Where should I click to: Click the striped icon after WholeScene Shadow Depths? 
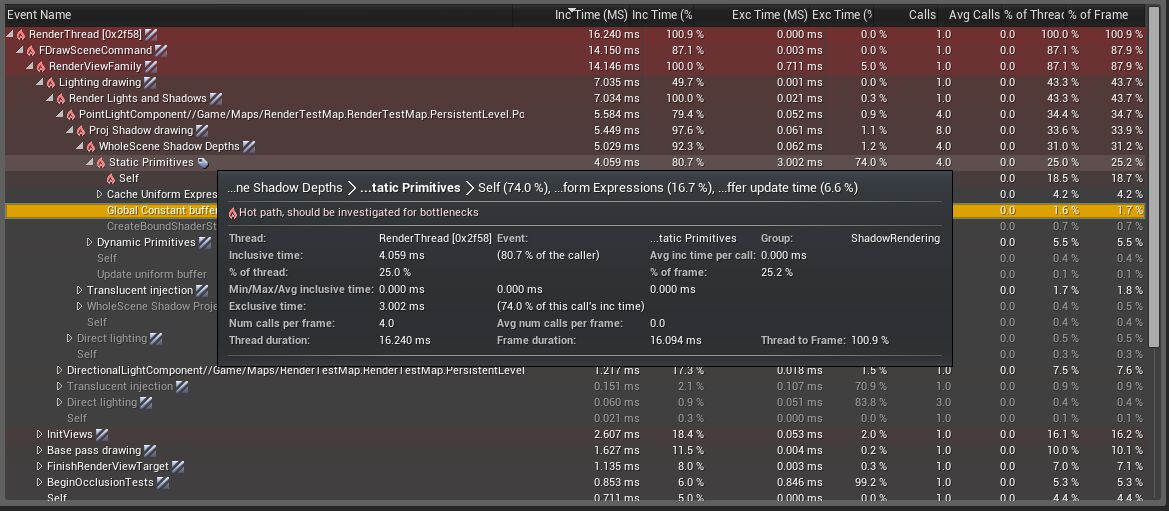tap(249, 147)
